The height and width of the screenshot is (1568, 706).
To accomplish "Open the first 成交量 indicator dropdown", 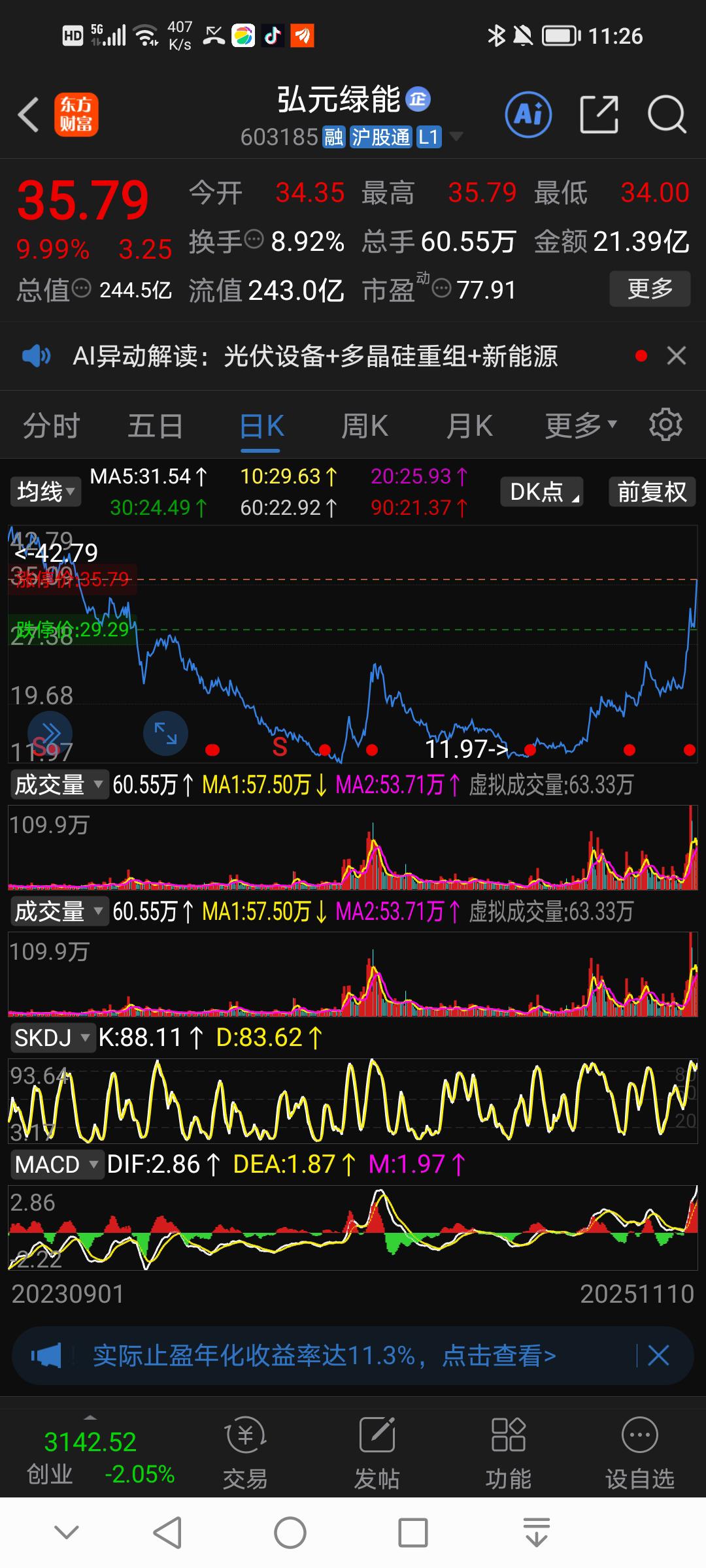I will [59, 784].
